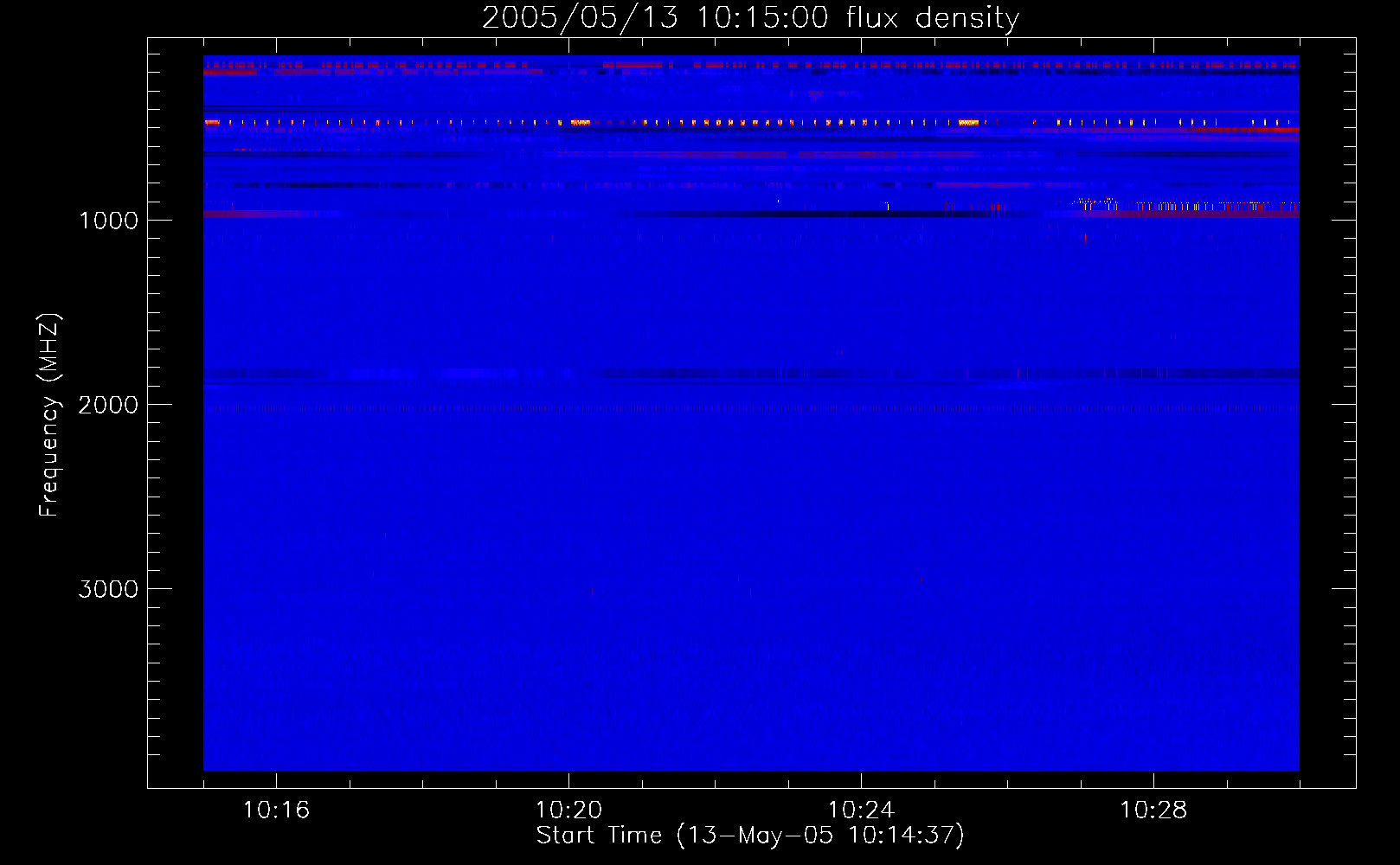The width and height of the screenshot is (1400, 865).
Task: Click the 10:28 time tick label
Action: (x=1153, y=810)
